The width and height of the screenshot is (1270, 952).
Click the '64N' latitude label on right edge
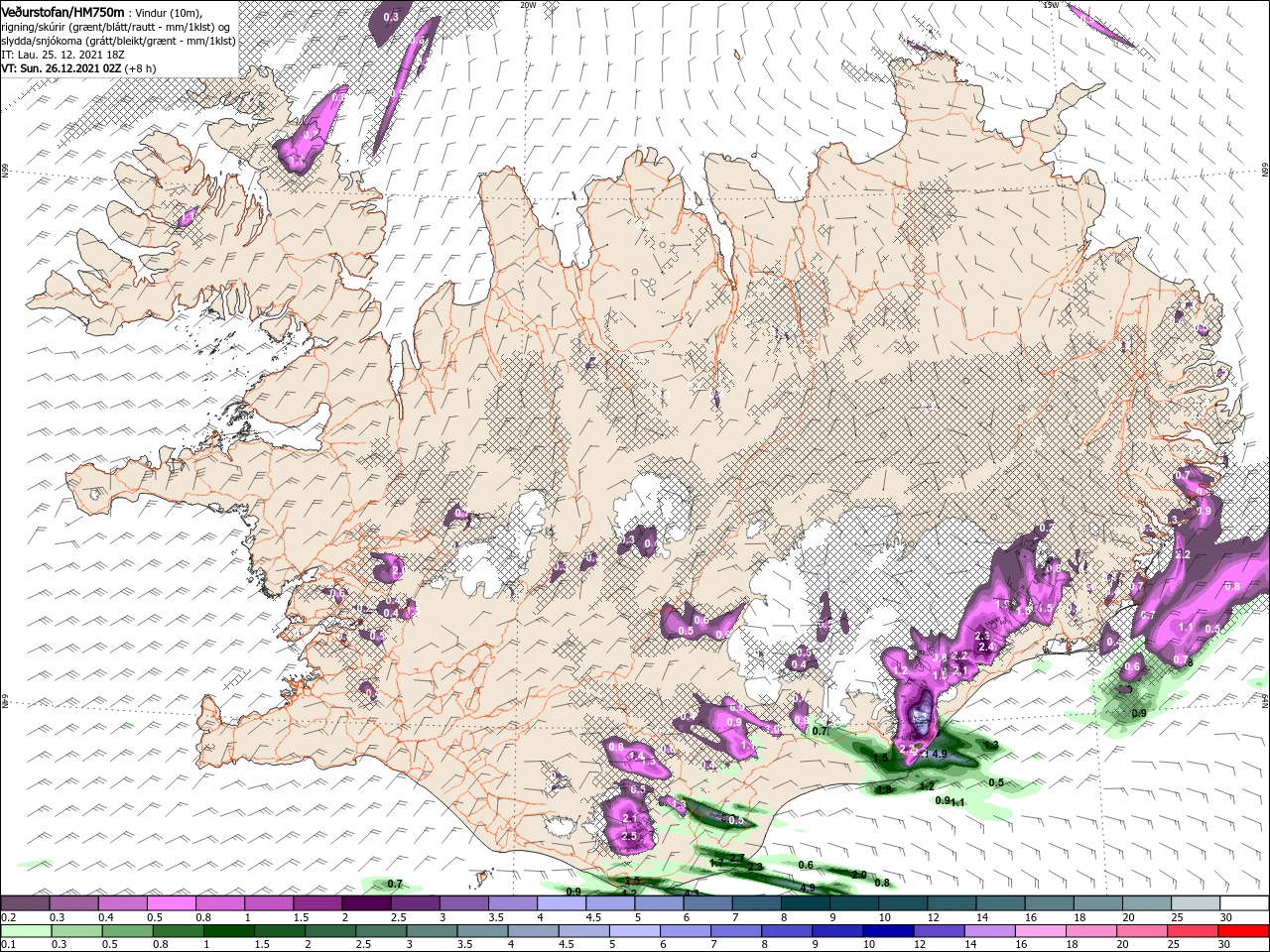pyautogui.click(x=1265, y=702)
